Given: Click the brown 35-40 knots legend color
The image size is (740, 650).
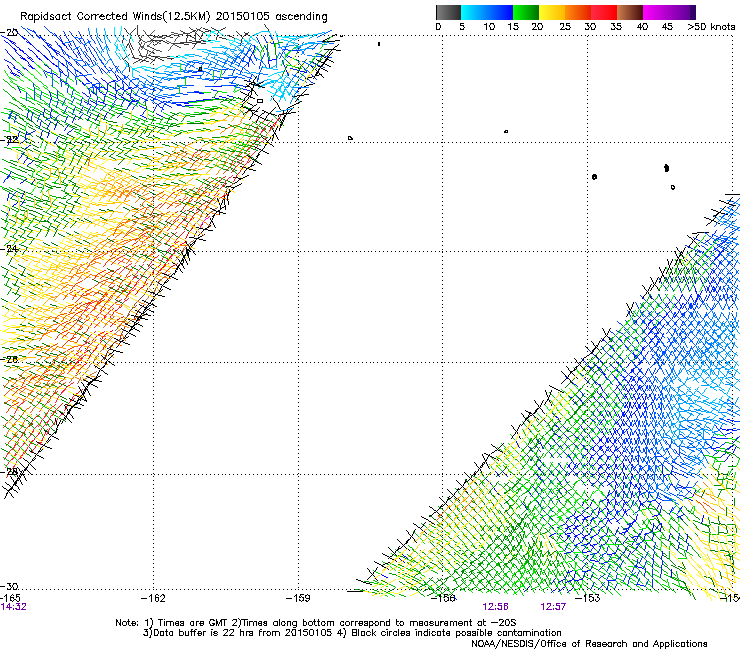Looking at the screenshot, I should (x=630, y=12).
